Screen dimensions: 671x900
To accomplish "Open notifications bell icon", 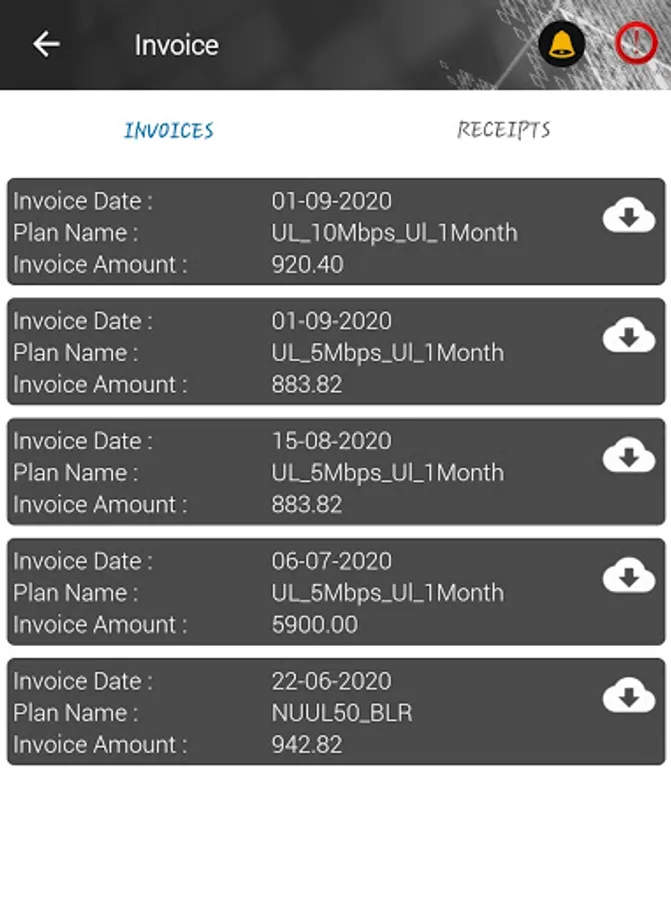I will pos(561,44).
